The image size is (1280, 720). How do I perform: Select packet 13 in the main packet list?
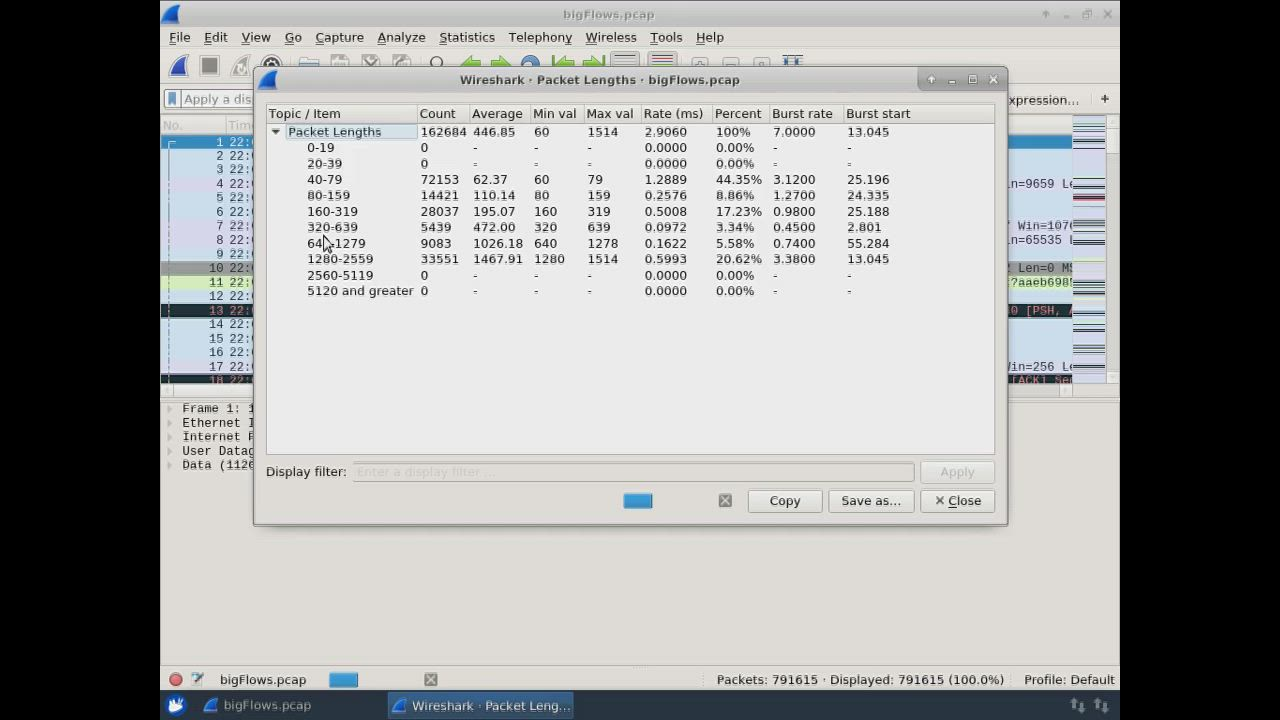click(x=208, y=311)
